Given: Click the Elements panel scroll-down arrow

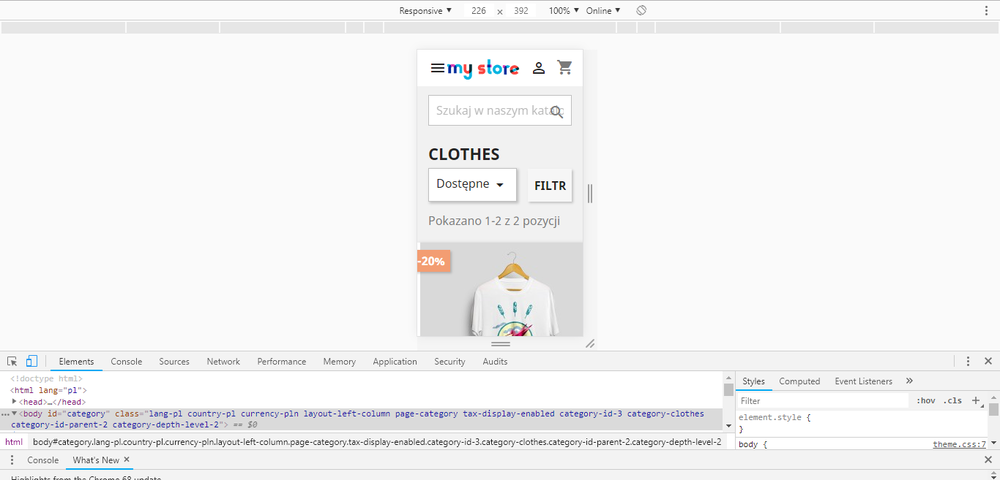Looking at the screenshot, I should click(x=728, y=425).
